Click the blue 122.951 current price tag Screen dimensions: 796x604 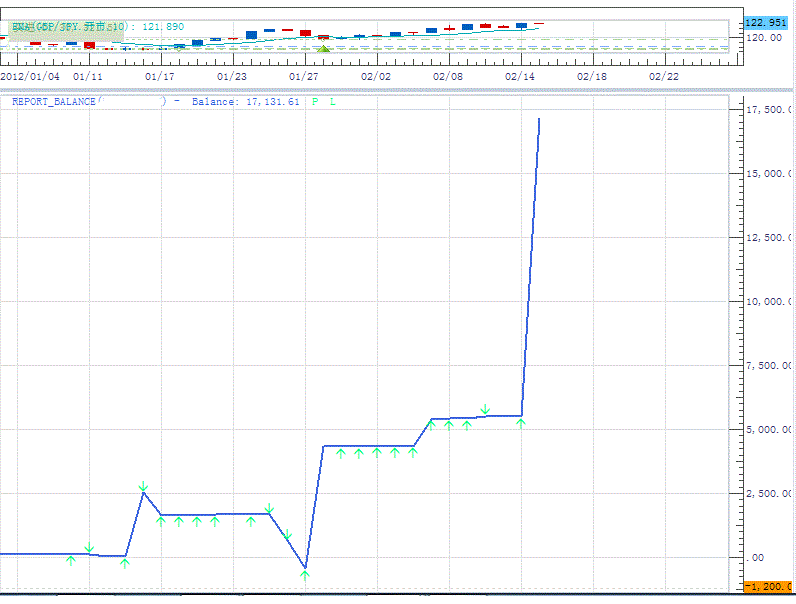[x=768, y=23]
